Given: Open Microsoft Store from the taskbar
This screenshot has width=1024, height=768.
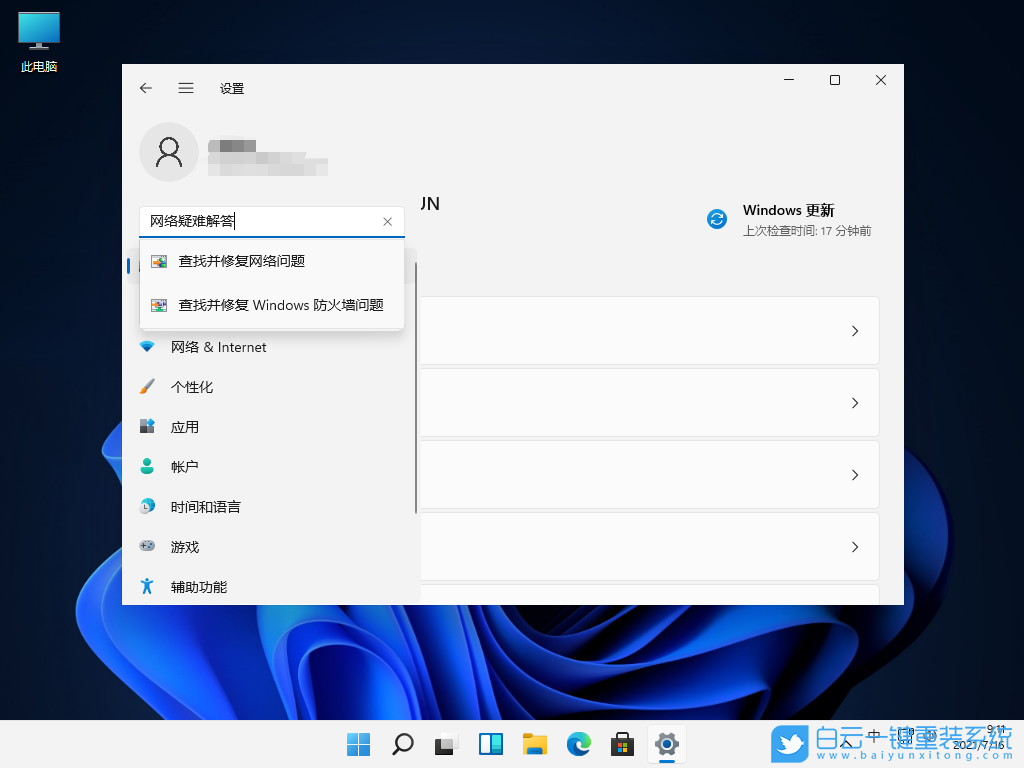Looking at the screenshot, I should point(622,745).
